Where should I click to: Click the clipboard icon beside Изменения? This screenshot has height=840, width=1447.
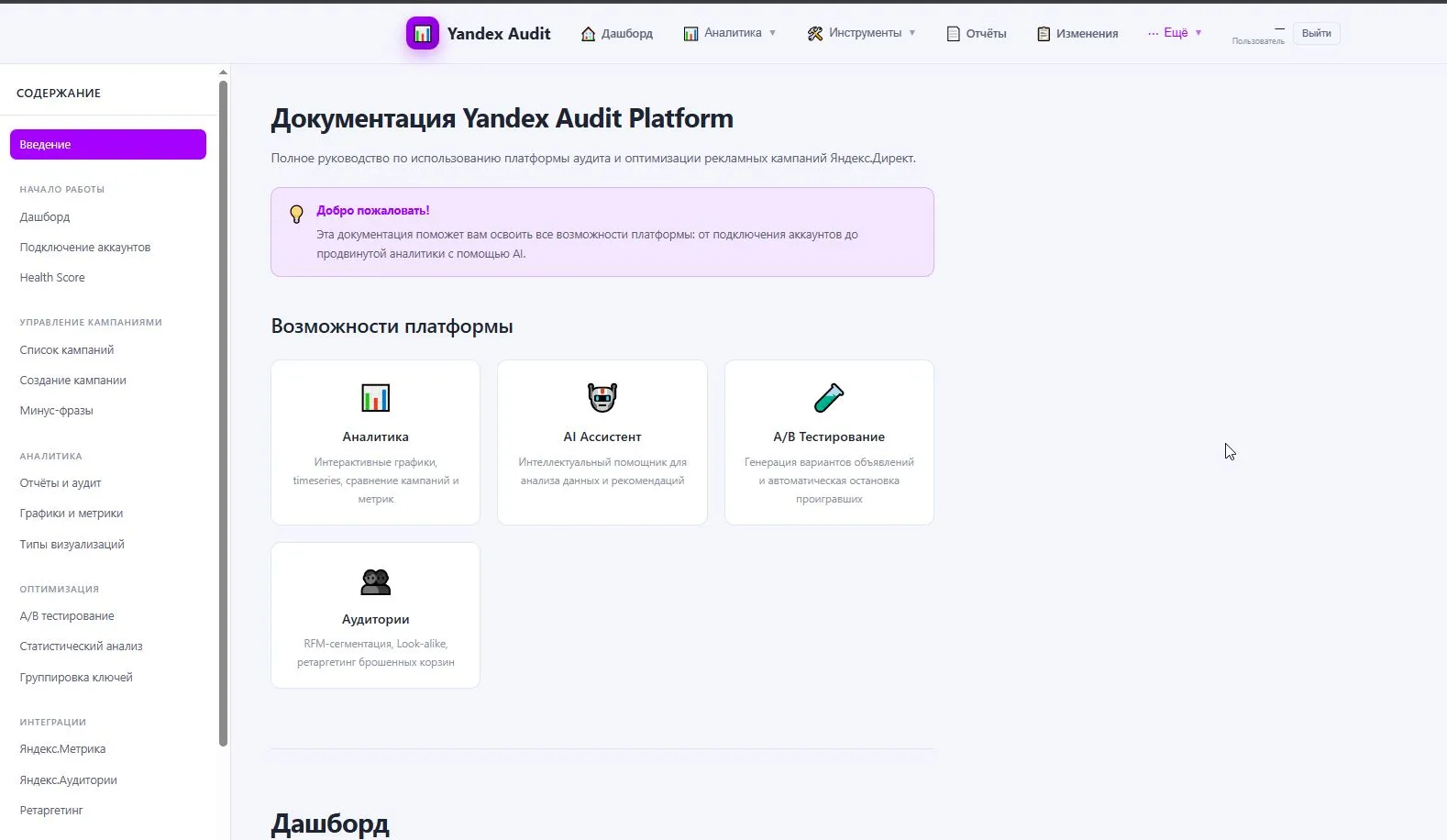1044,34
